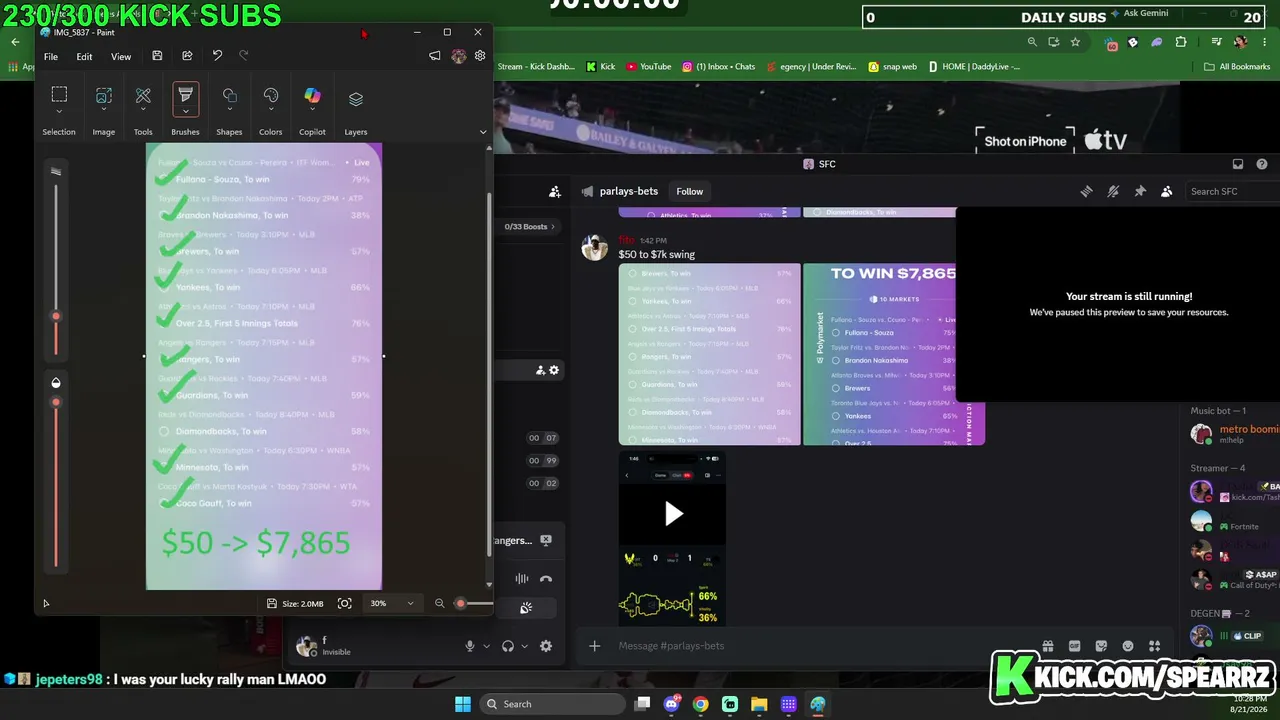Create invite in Discord channel sidebar
This screenshot has width=1280, height=720.
click(540, 370)
